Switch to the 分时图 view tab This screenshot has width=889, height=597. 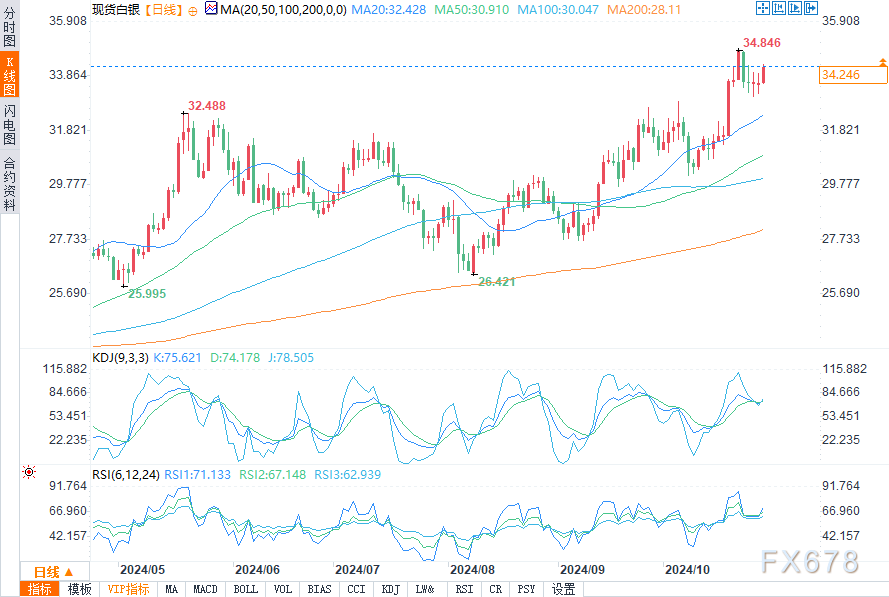[9, 33]
